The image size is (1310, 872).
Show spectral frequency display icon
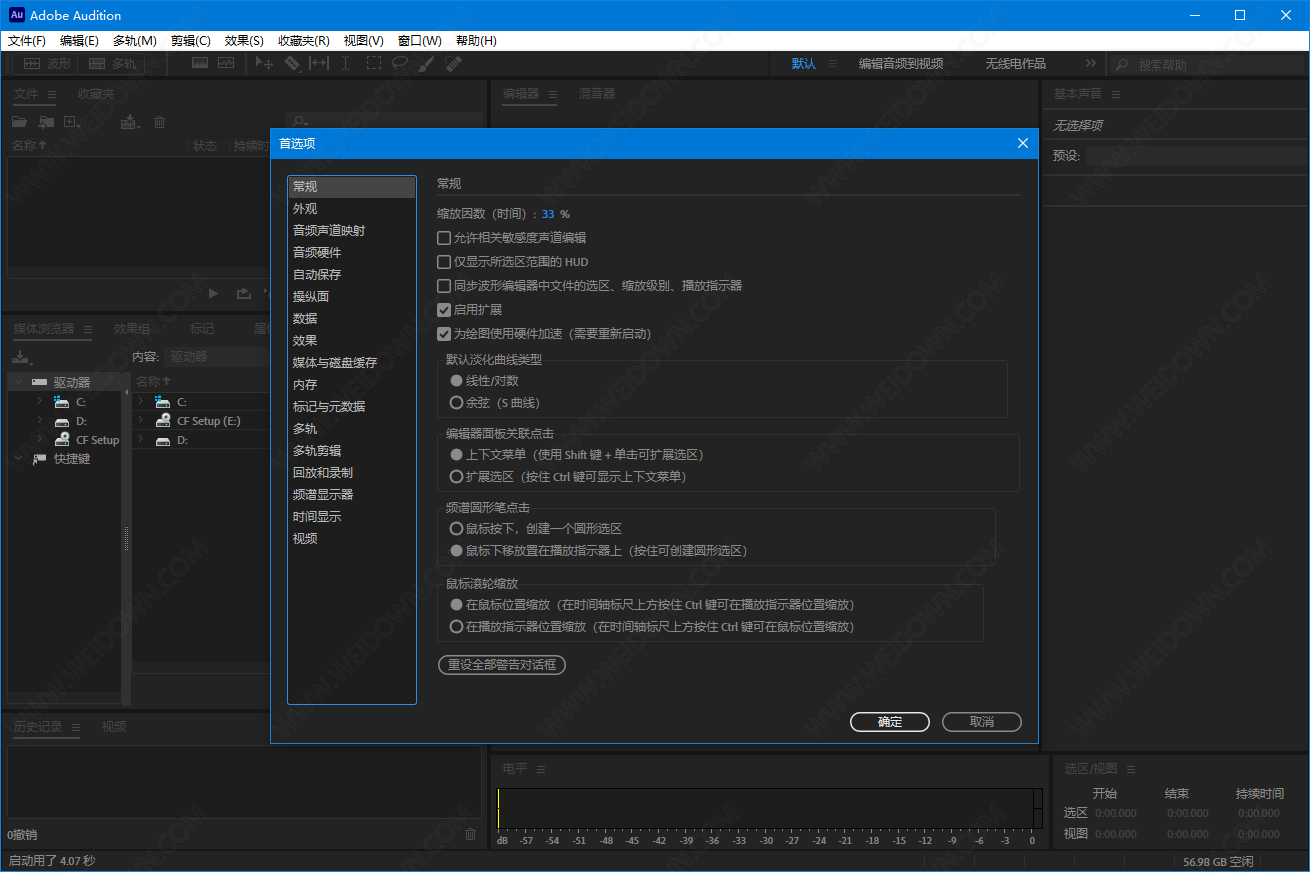[200, 63]
